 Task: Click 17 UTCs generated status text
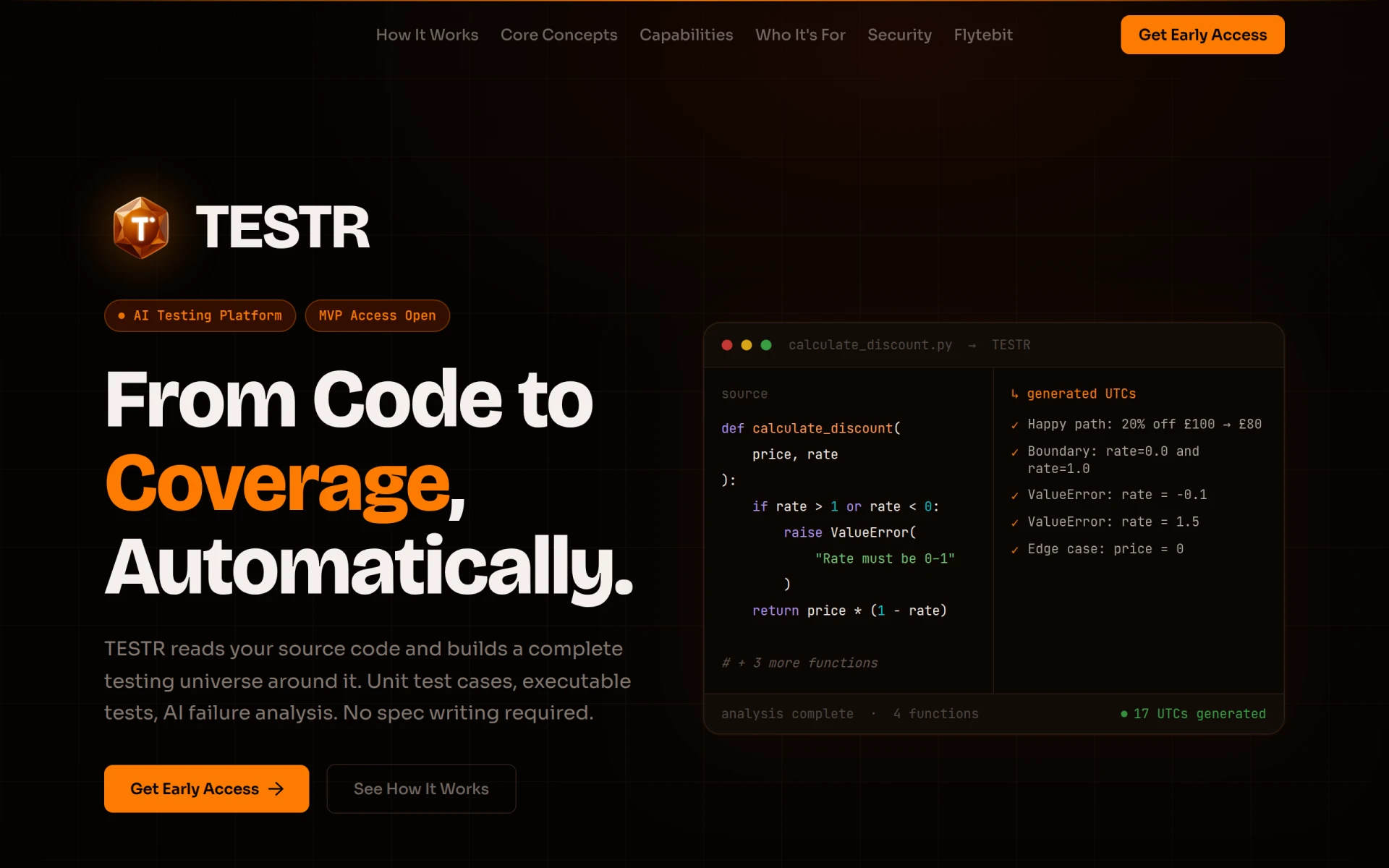pos(1199,714)
